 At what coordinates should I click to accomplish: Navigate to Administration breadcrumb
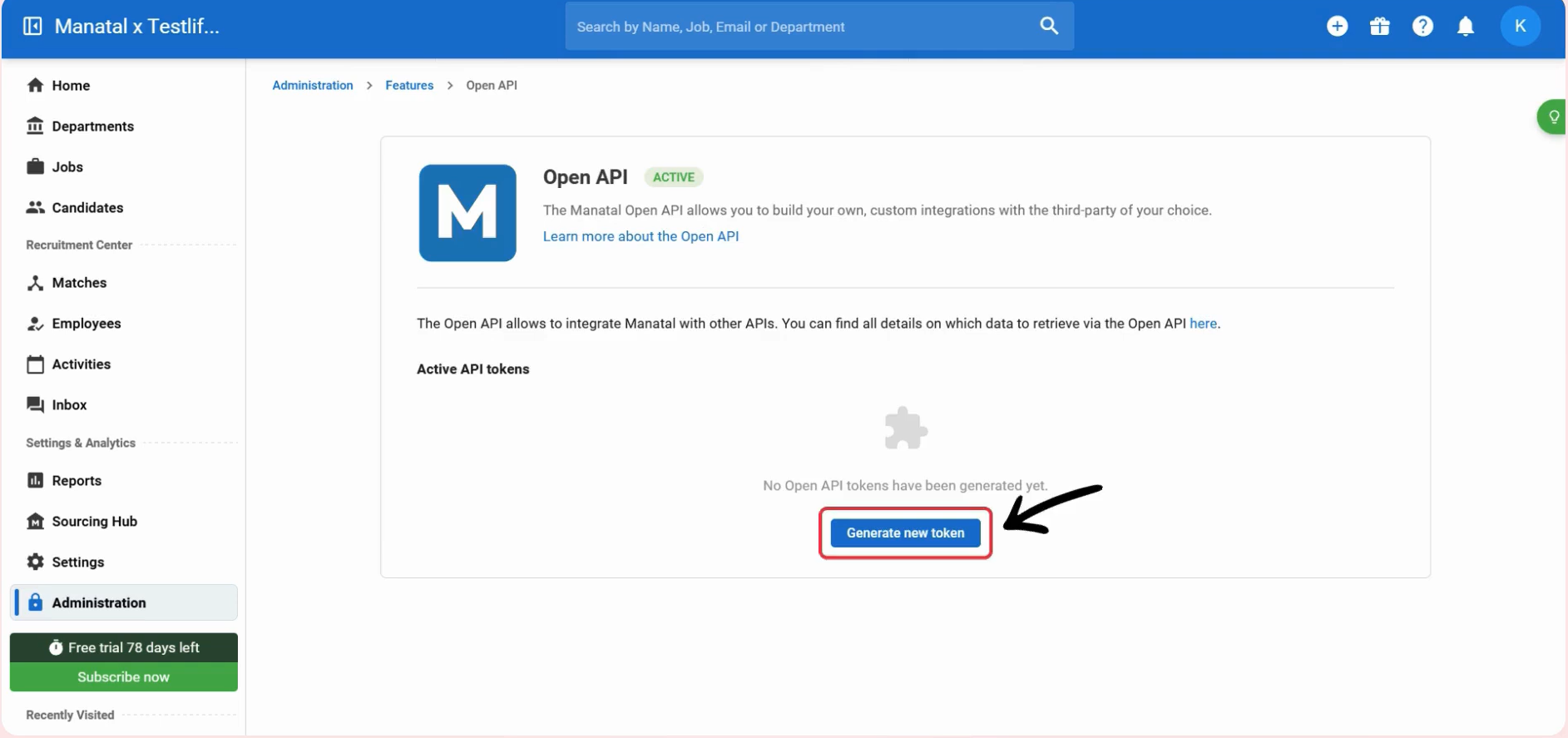[x=313, y=85]
